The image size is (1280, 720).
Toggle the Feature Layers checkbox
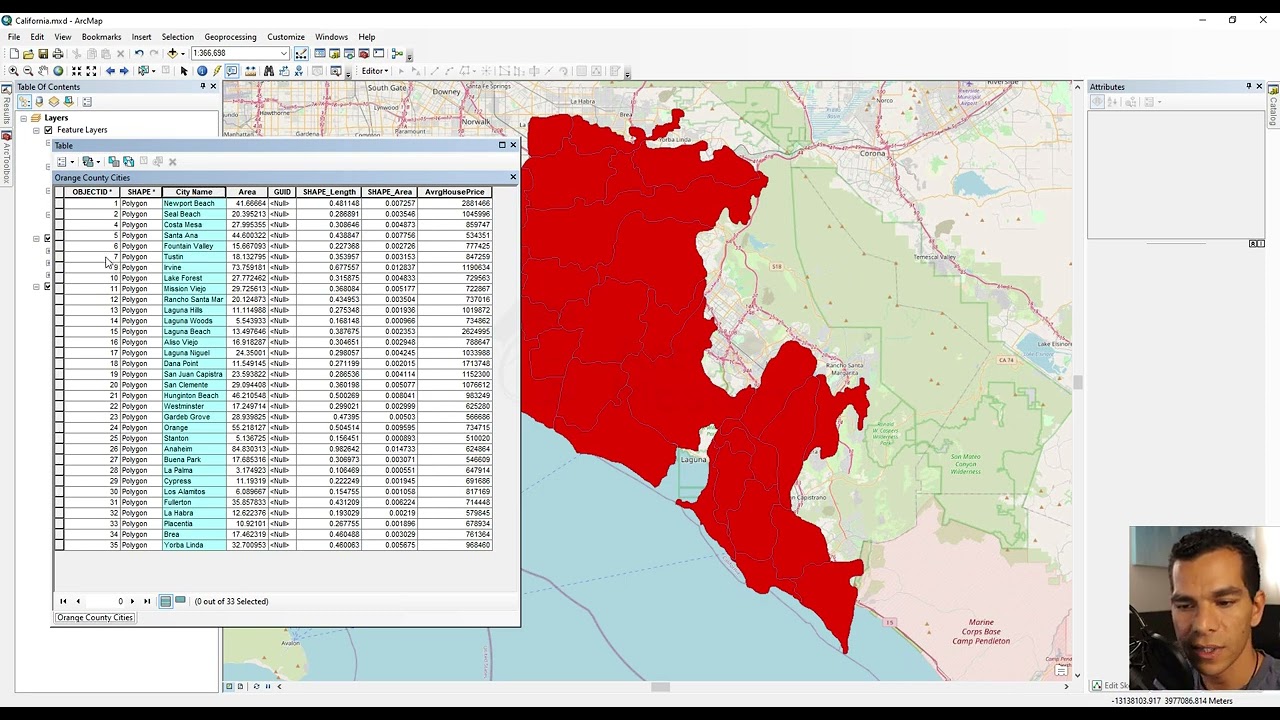[48, 130]
